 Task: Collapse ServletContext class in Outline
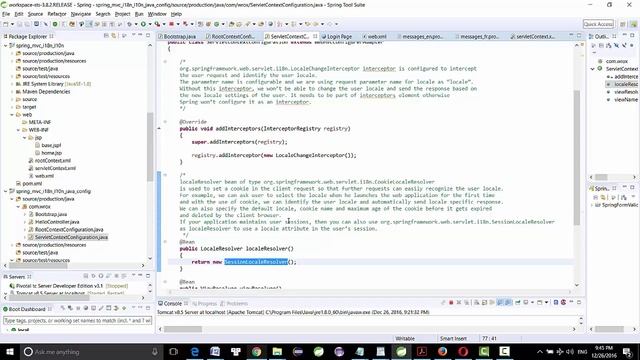(x=593, y=69)
